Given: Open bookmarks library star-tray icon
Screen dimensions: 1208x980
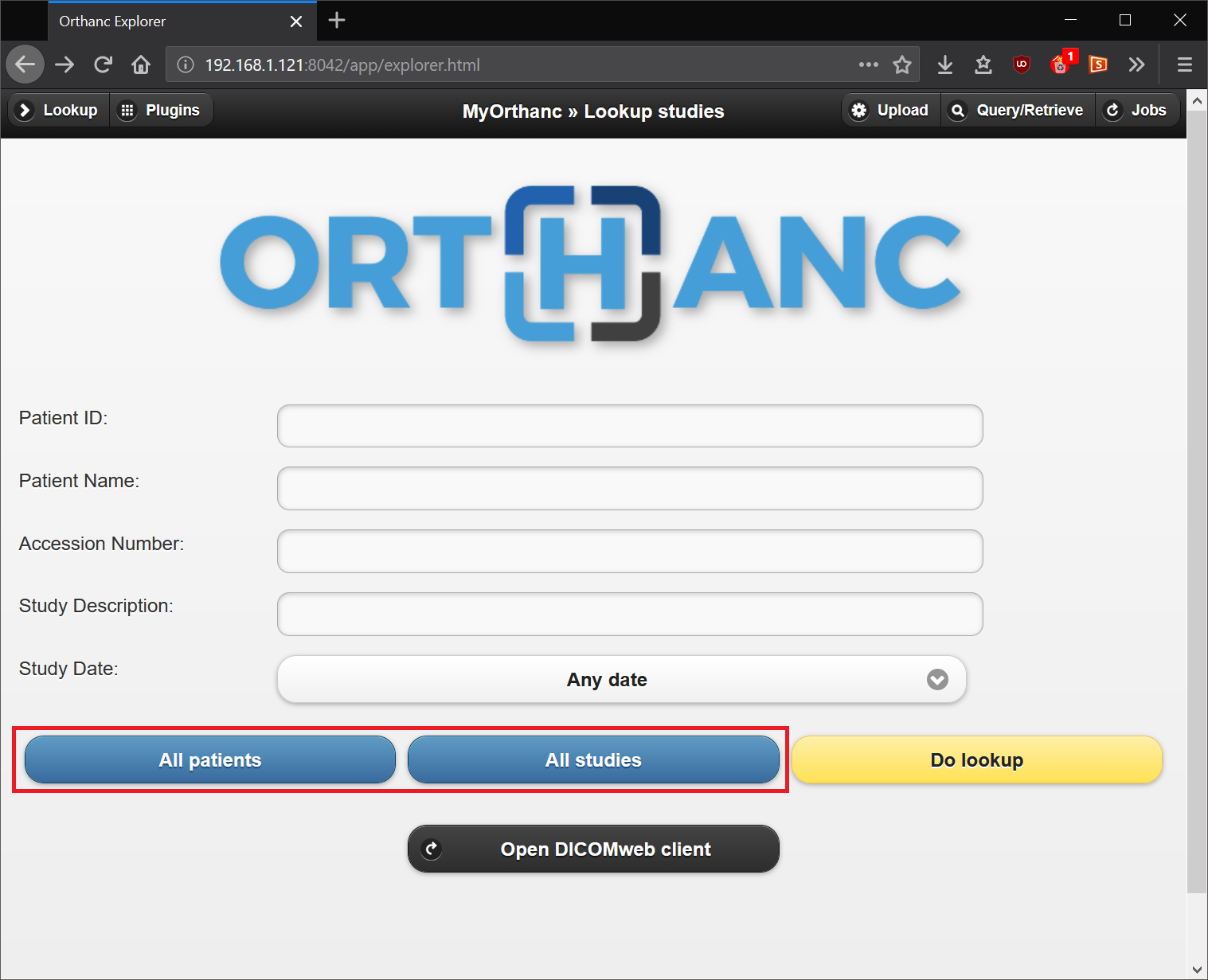Looking at the screenshot, I should 983,64.
